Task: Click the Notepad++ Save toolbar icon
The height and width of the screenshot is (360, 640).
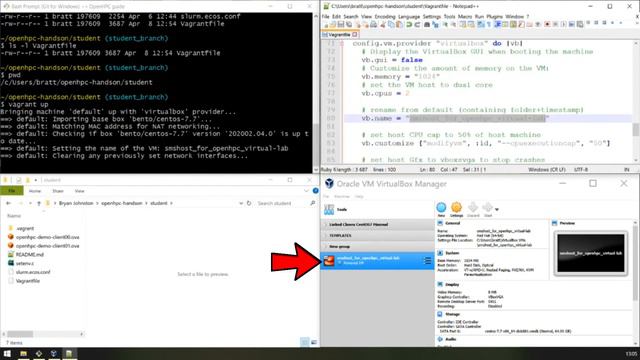Action: (x=341, y=24)
